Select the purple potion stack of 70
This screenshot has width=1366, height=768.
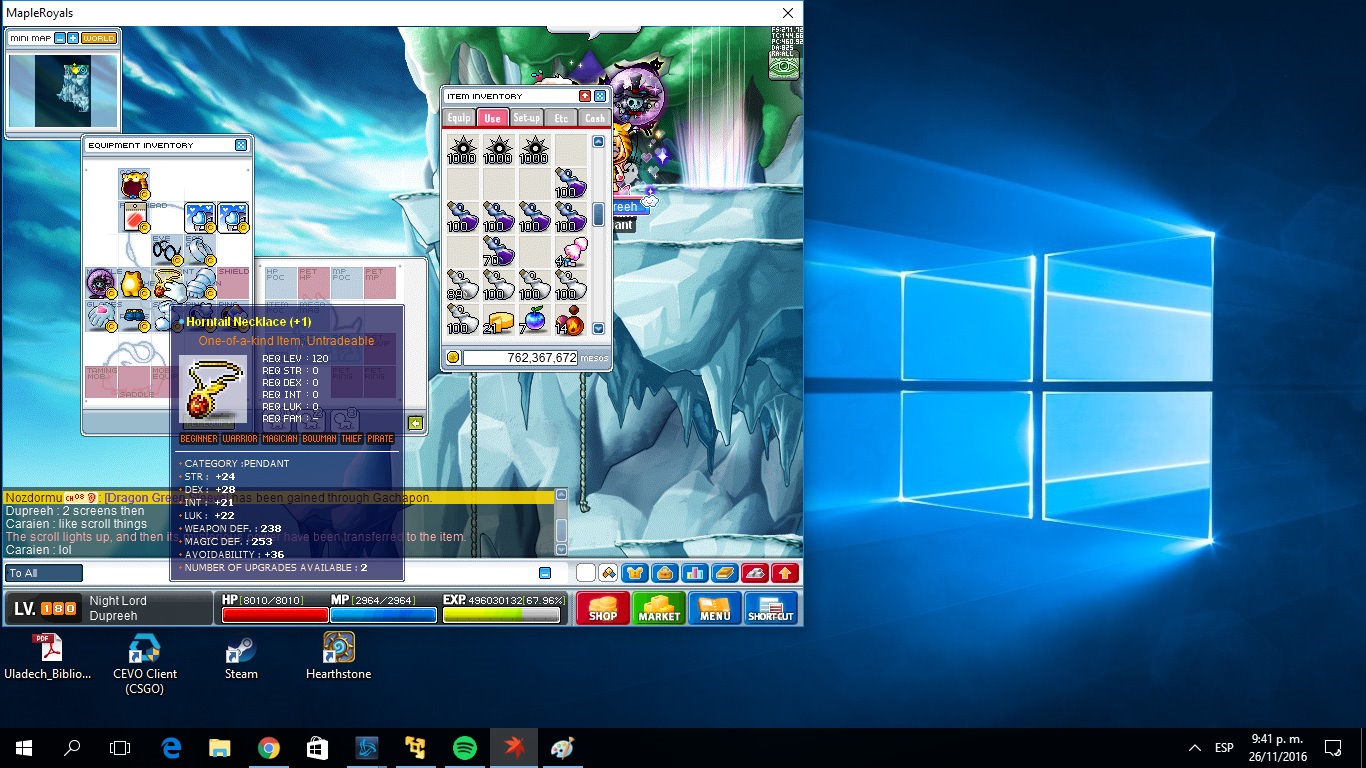coord(499,252)
